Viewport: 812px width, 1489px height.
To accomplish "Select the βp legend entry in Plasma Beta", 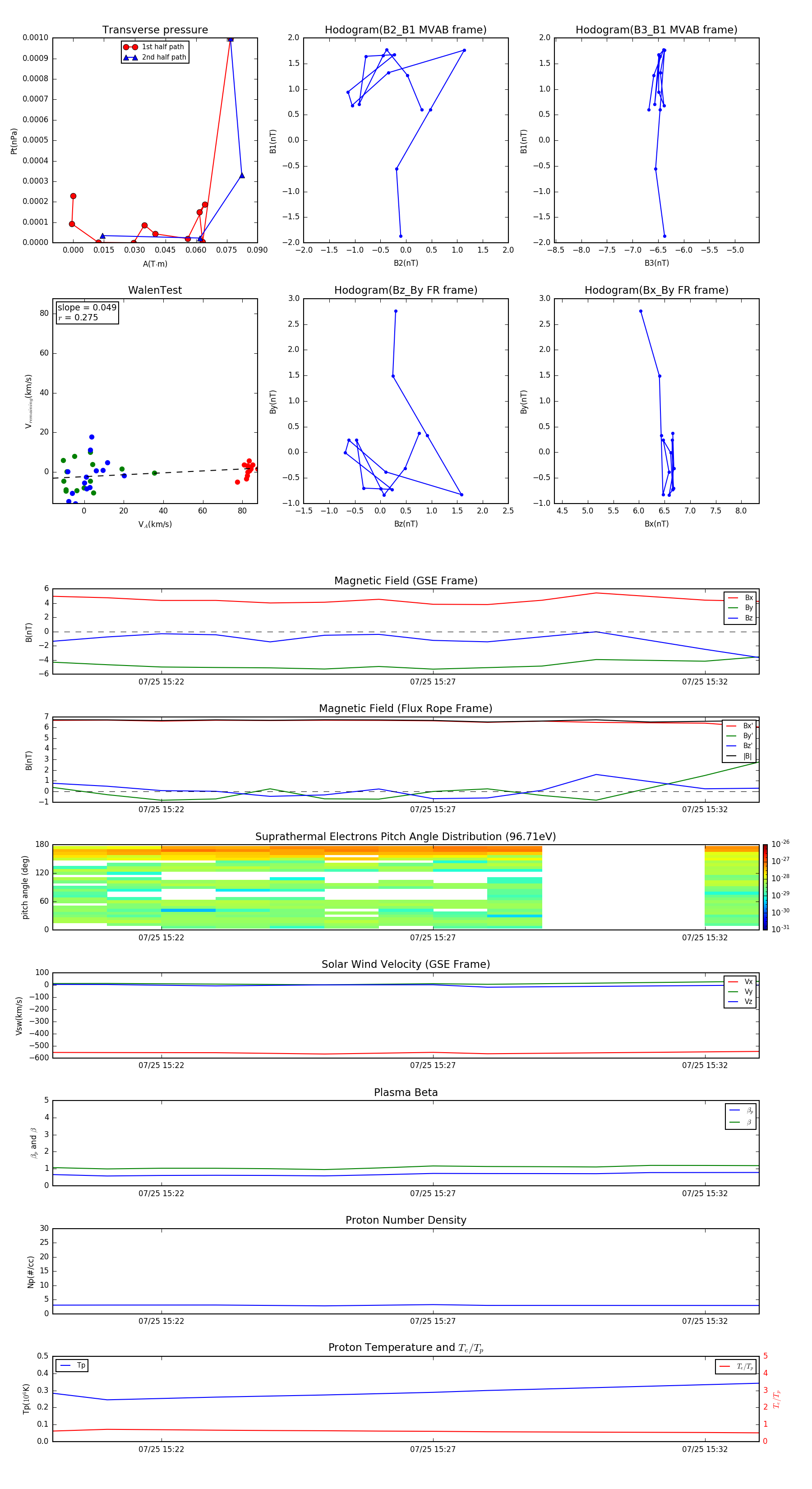I will pos(741,1110).
